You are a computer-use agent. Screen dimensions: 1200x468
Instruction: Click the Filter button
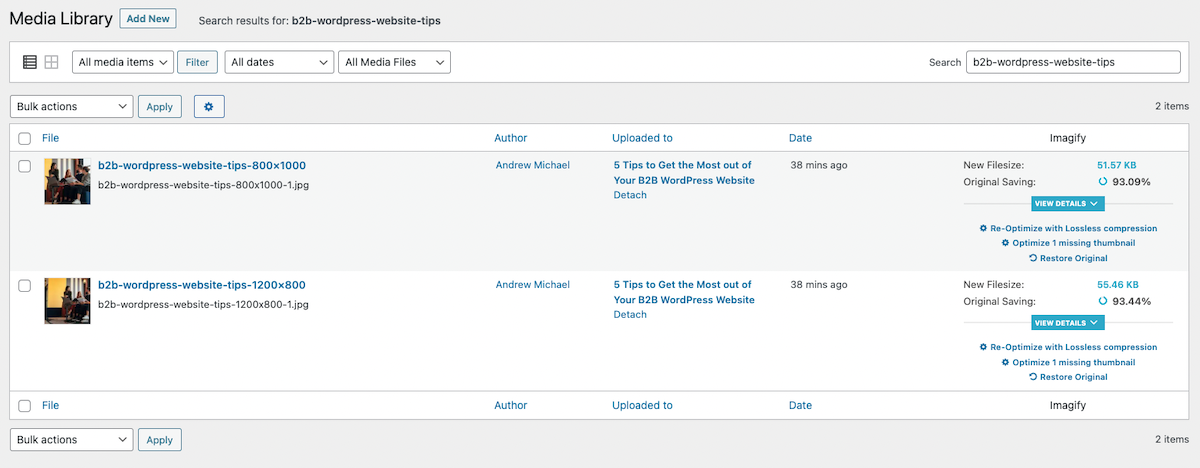(x=198, y=62)
